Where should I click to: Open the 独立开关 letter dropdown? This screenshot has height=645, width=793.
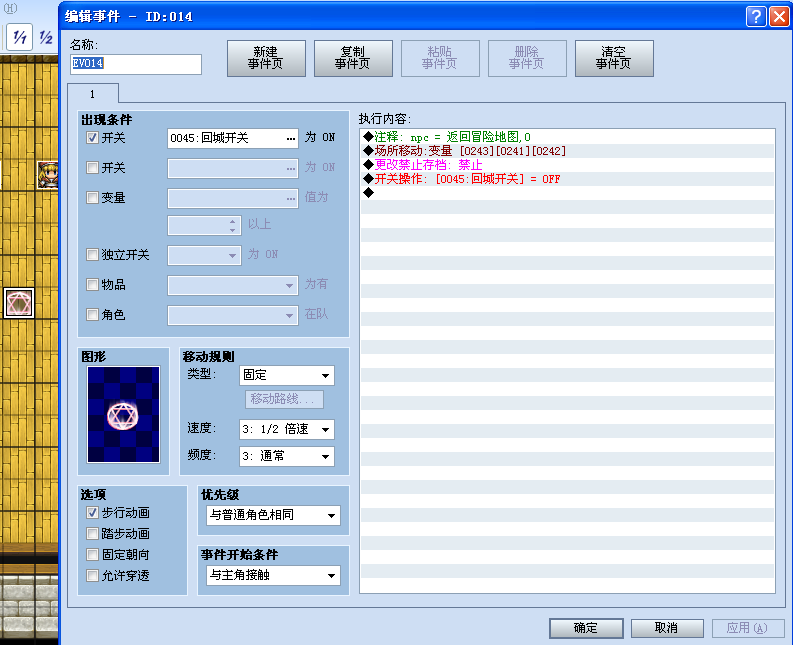coord(204,255)
